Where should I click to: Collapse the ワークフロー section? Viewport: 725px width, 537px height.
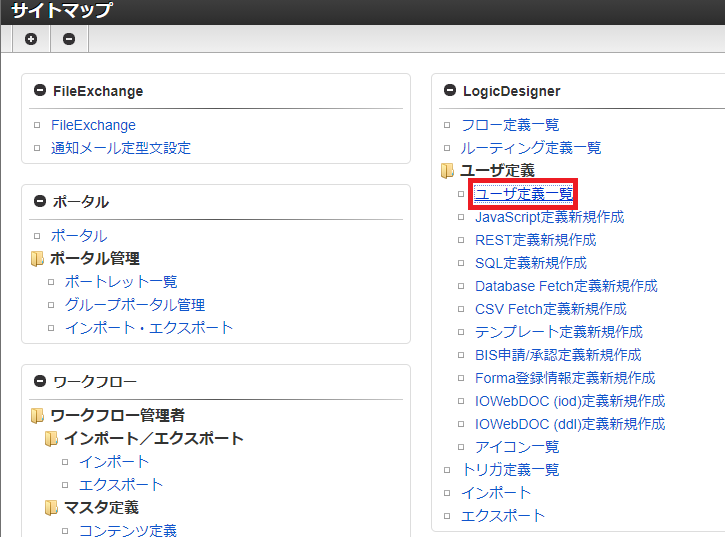(x=40, y=381)
